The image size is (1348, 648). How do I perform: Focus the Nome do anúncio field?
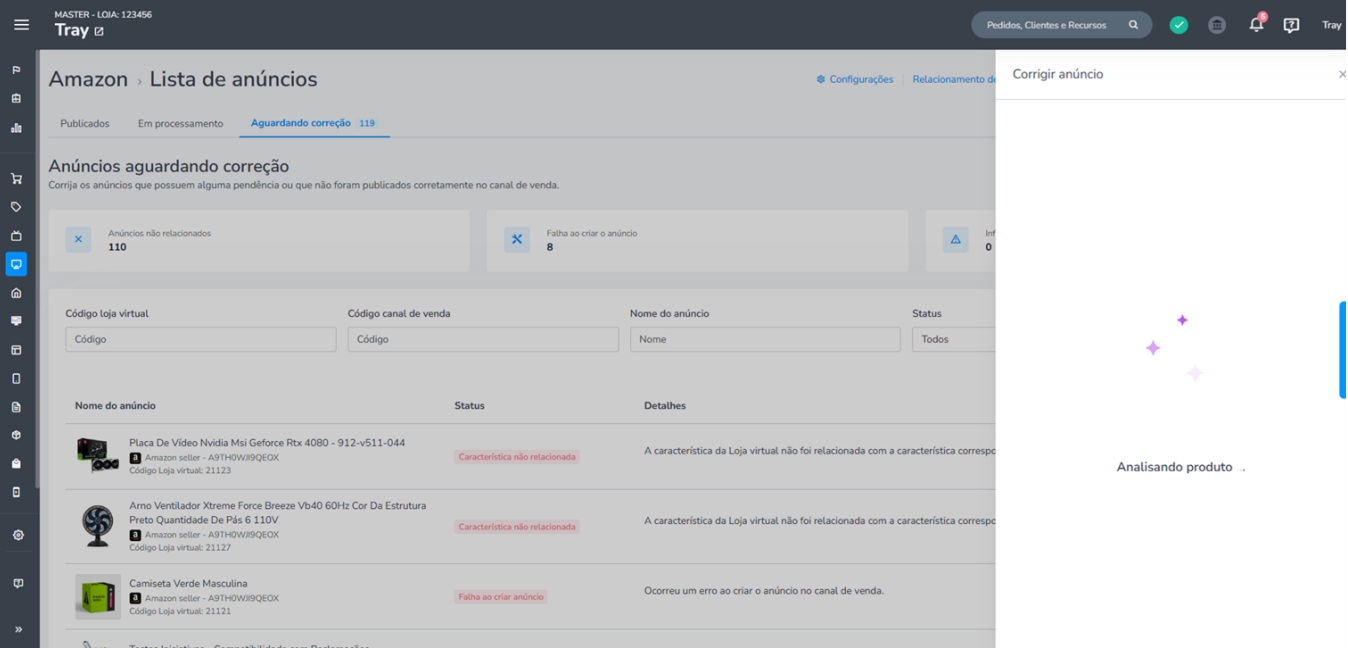(x=765, y=339)
